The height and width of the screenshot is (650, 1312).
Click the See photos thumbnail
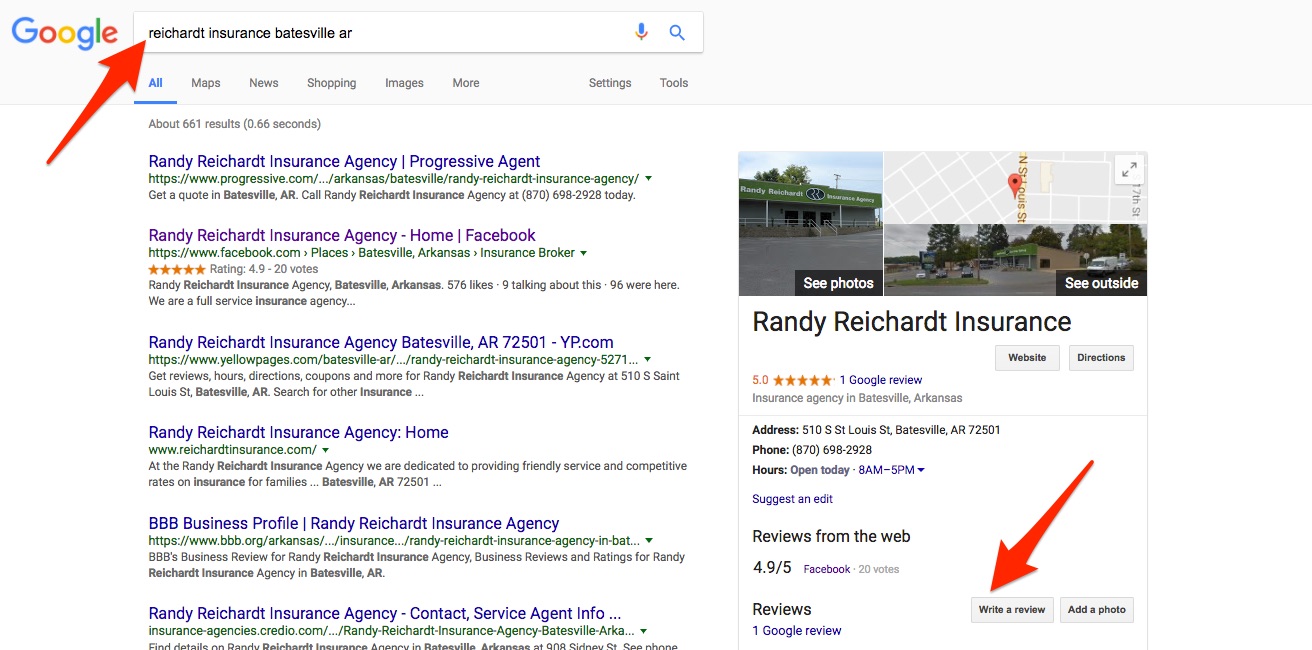point(811,224)
